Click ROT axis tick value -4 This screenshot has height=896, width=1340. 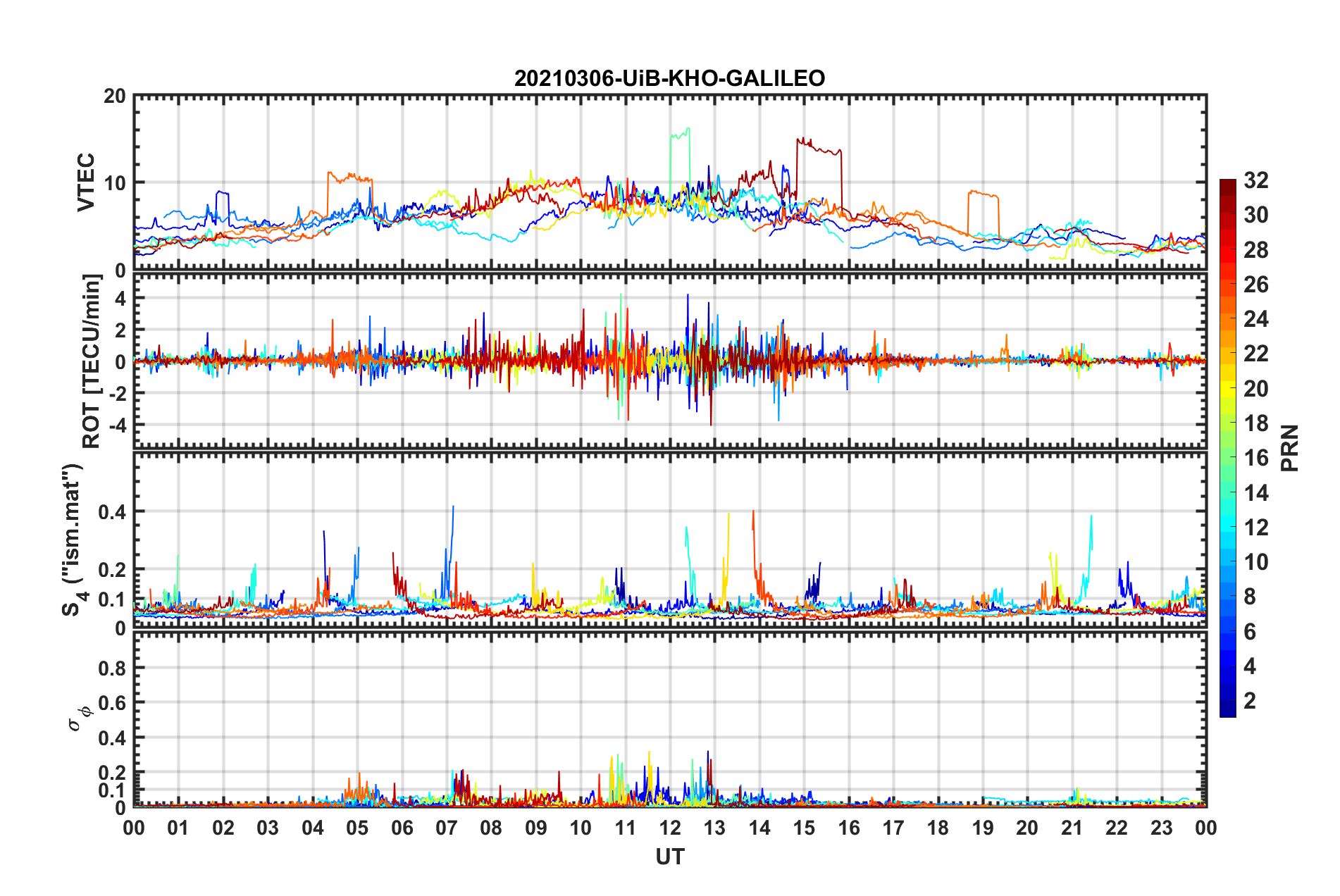(118, 425)
